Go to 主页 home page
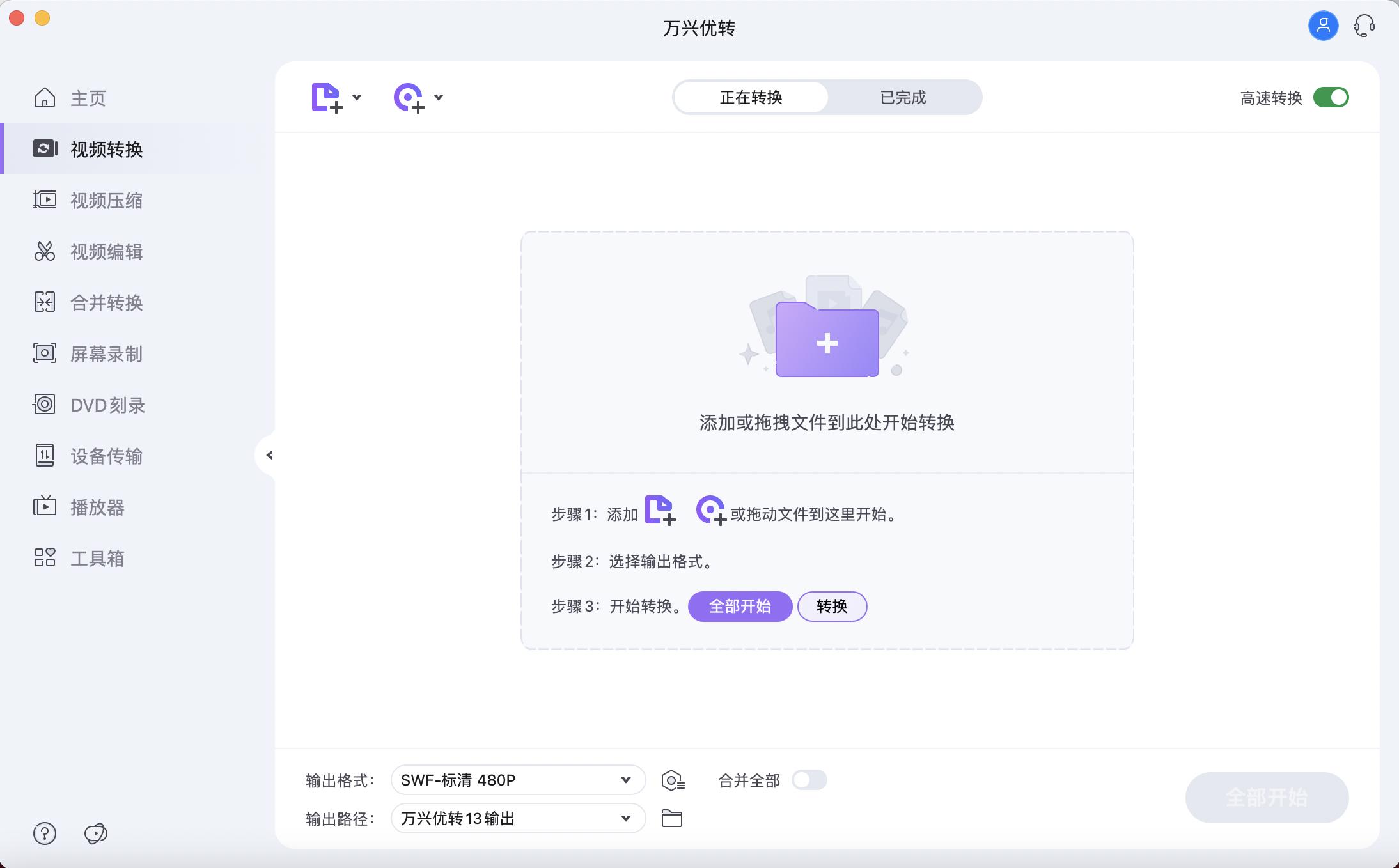The image size is (1399, 868). 88,98
